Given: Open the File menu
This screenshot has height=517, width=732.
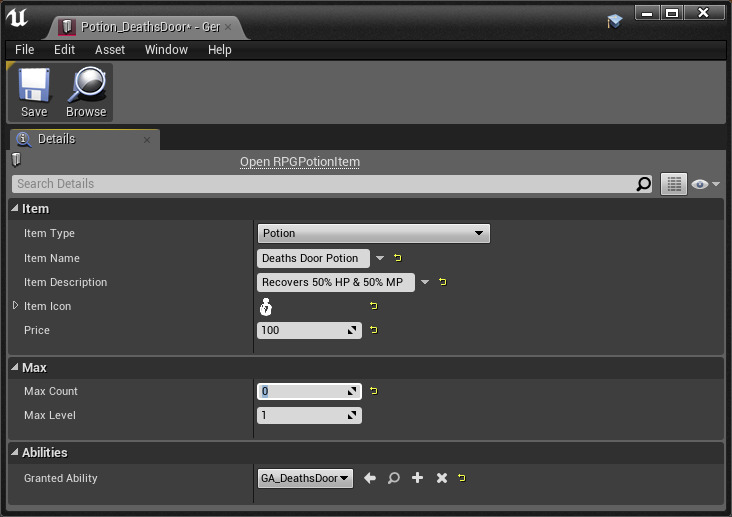Looking at the screenshot, I should 24,50.
